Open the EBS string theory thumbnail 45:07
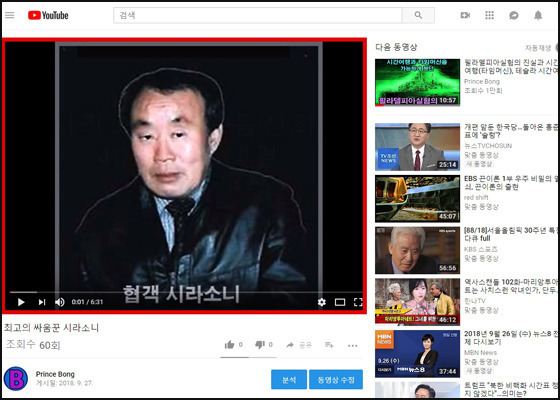This screenshot has height=400, width=560. pyautogui.click(x=417, y=199)
